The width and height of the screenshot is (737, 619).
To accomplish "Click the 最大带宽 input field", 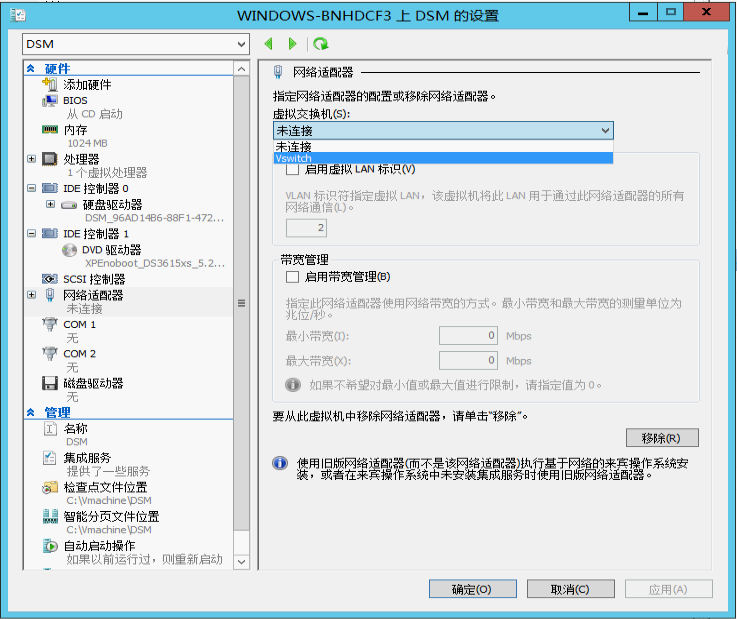I will [x=468, y=360].
